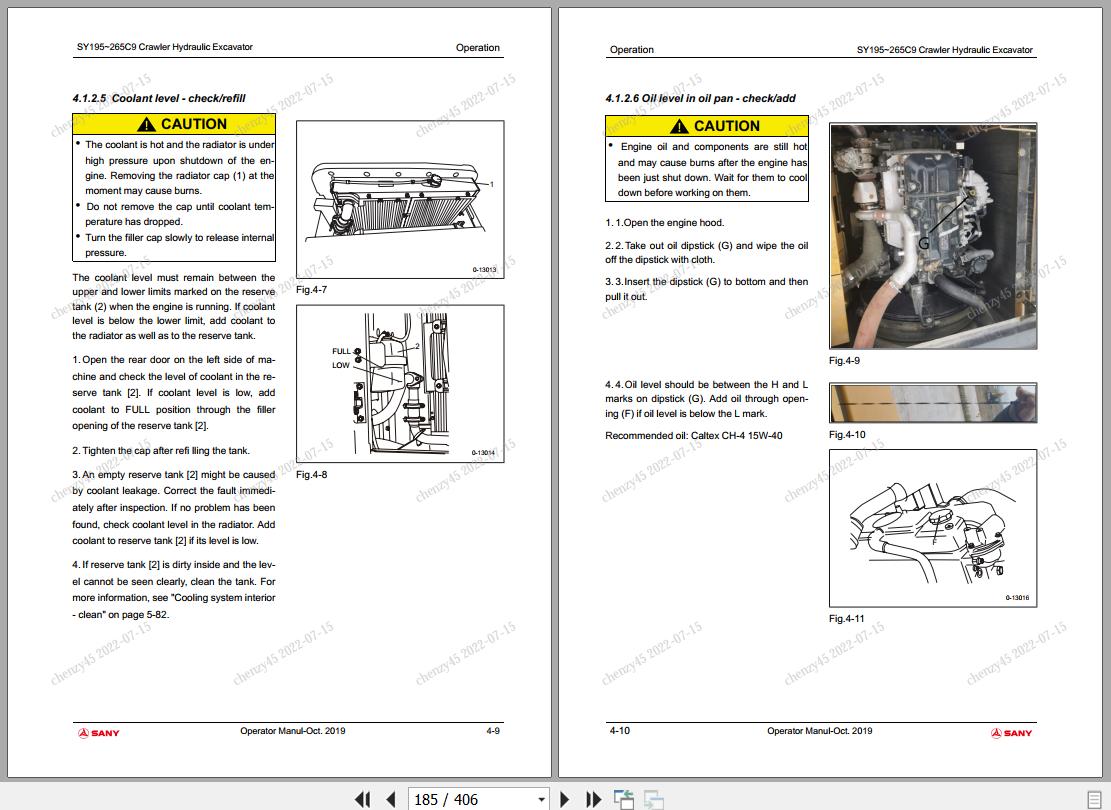Go to the first page
Viewport: 1111px width, 810px height.
click(362, 799)
